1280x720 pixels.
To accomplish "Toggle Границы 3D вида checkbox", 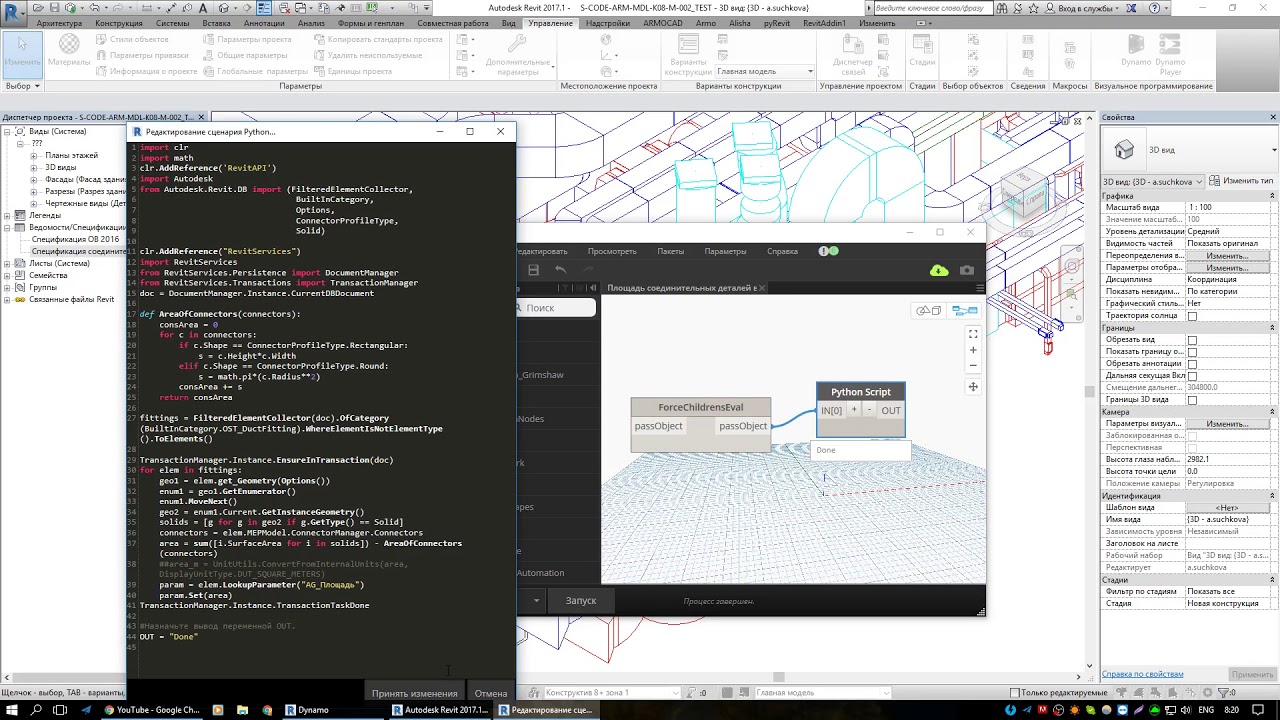I will coord(1192,400).
